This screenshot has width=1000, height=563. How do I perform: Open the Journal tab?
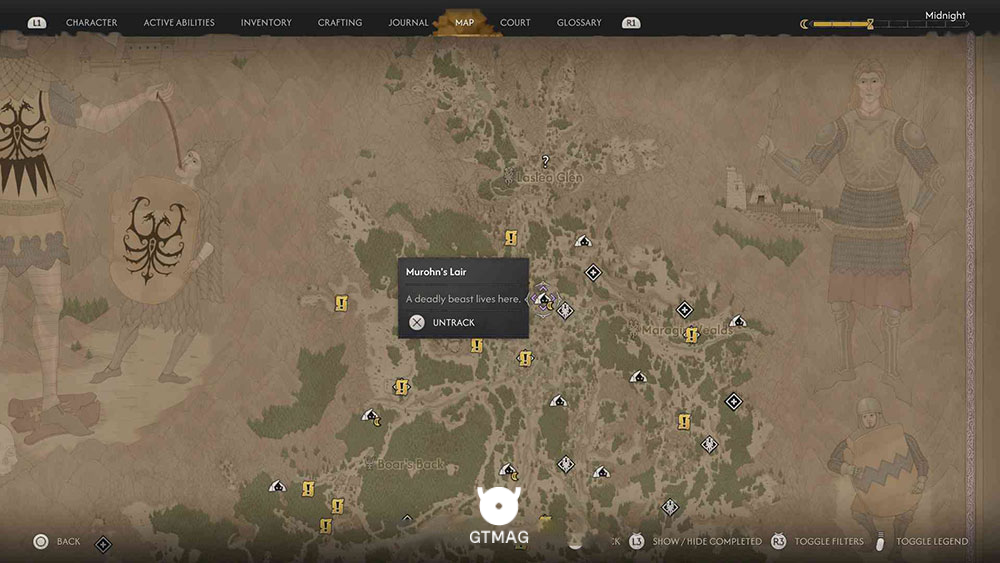click(x=408, y=22)
